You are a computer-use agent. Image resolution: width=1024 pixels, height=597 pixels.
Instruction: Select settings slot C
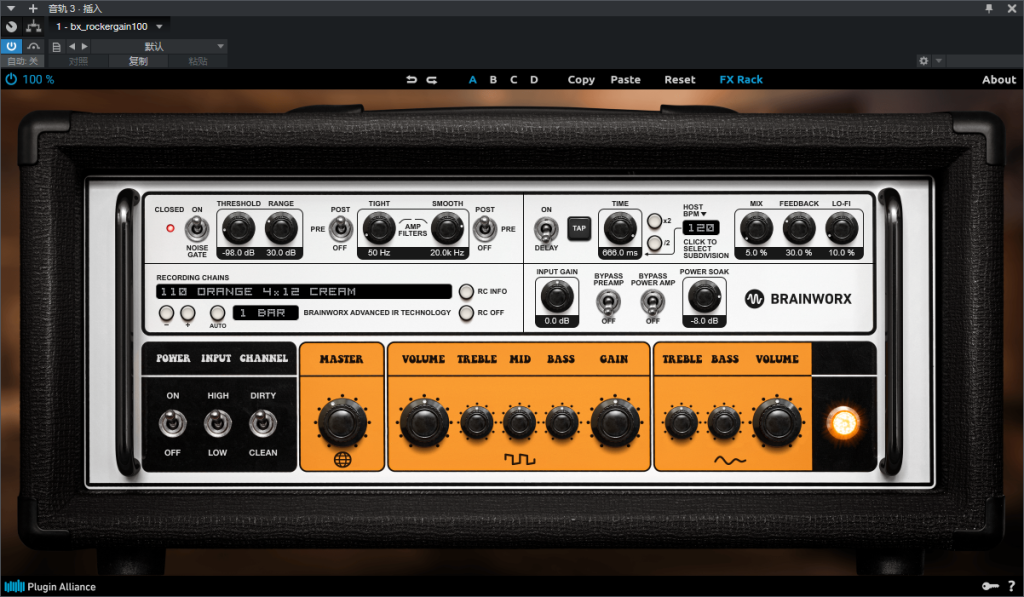pyautogui.click(x=513, y=80)
